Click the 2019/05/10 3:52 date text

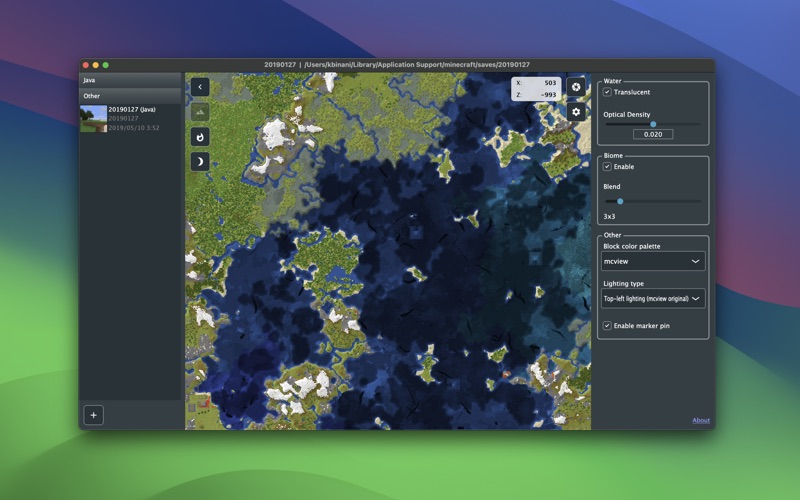pyautogui.click(x=134, y=128)
